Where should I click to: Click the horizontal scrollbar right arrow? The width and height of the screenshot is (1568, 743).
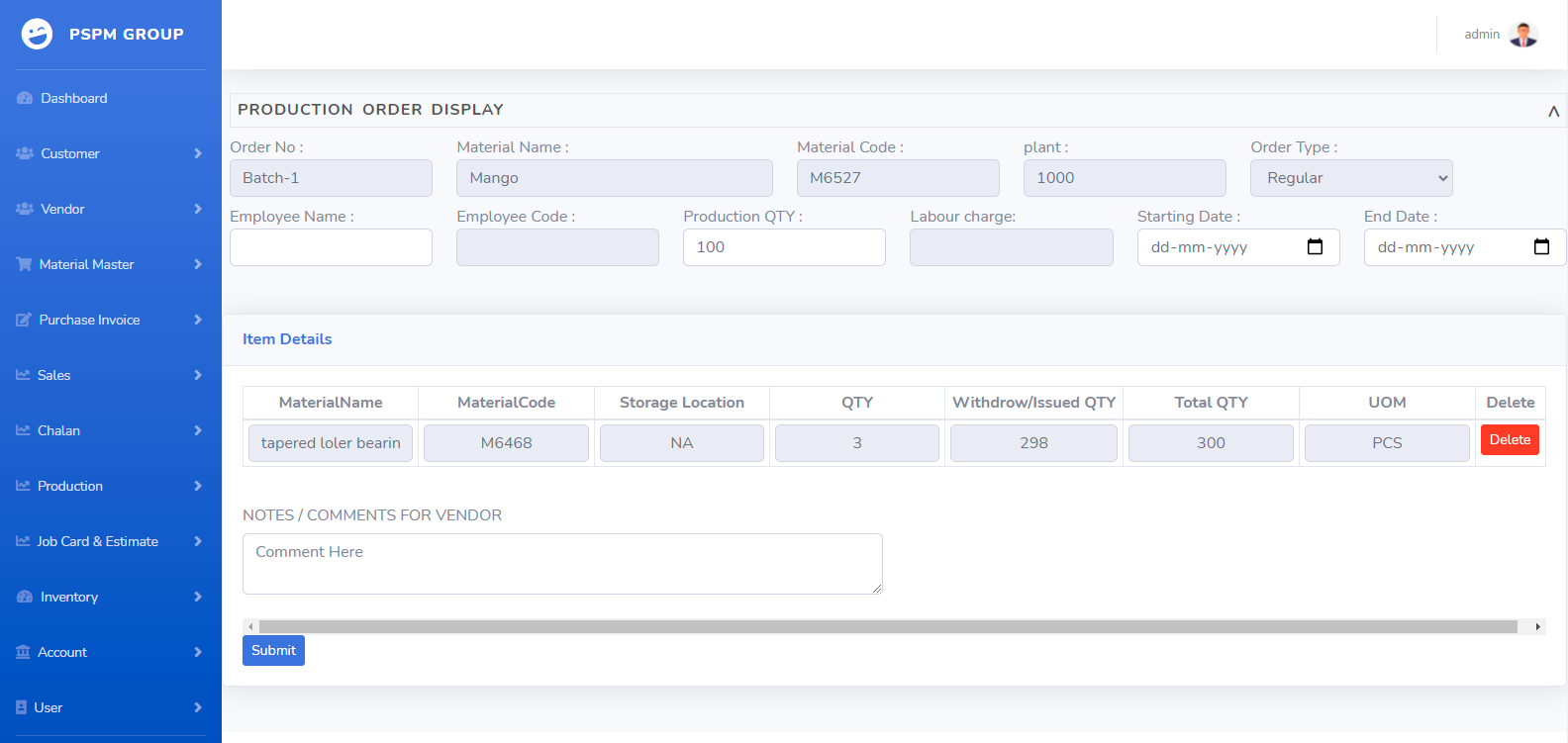[x=1537, y=626]
